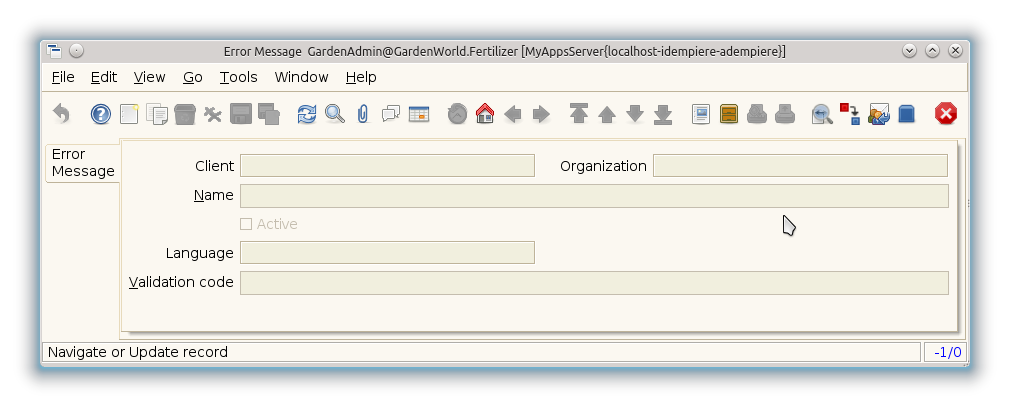Click the Name text field

593,195
